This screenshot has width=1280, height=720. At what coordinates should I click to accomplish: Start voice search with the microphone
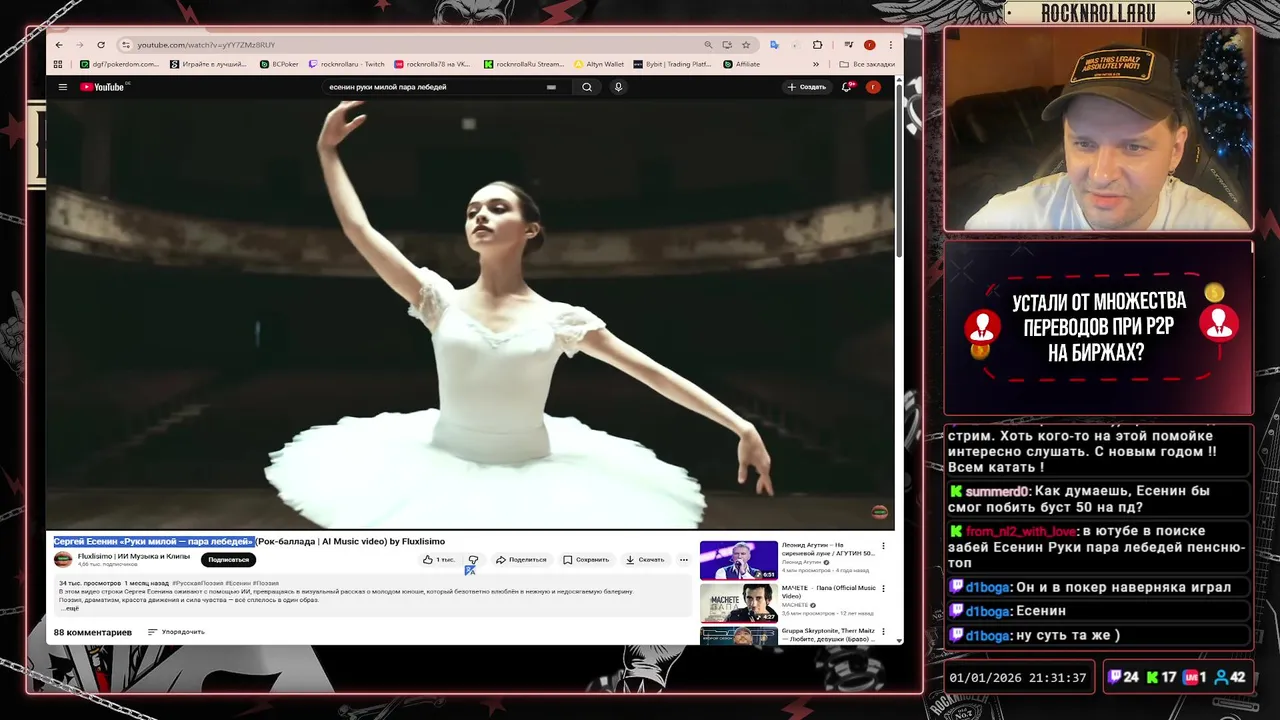point(618,87)
